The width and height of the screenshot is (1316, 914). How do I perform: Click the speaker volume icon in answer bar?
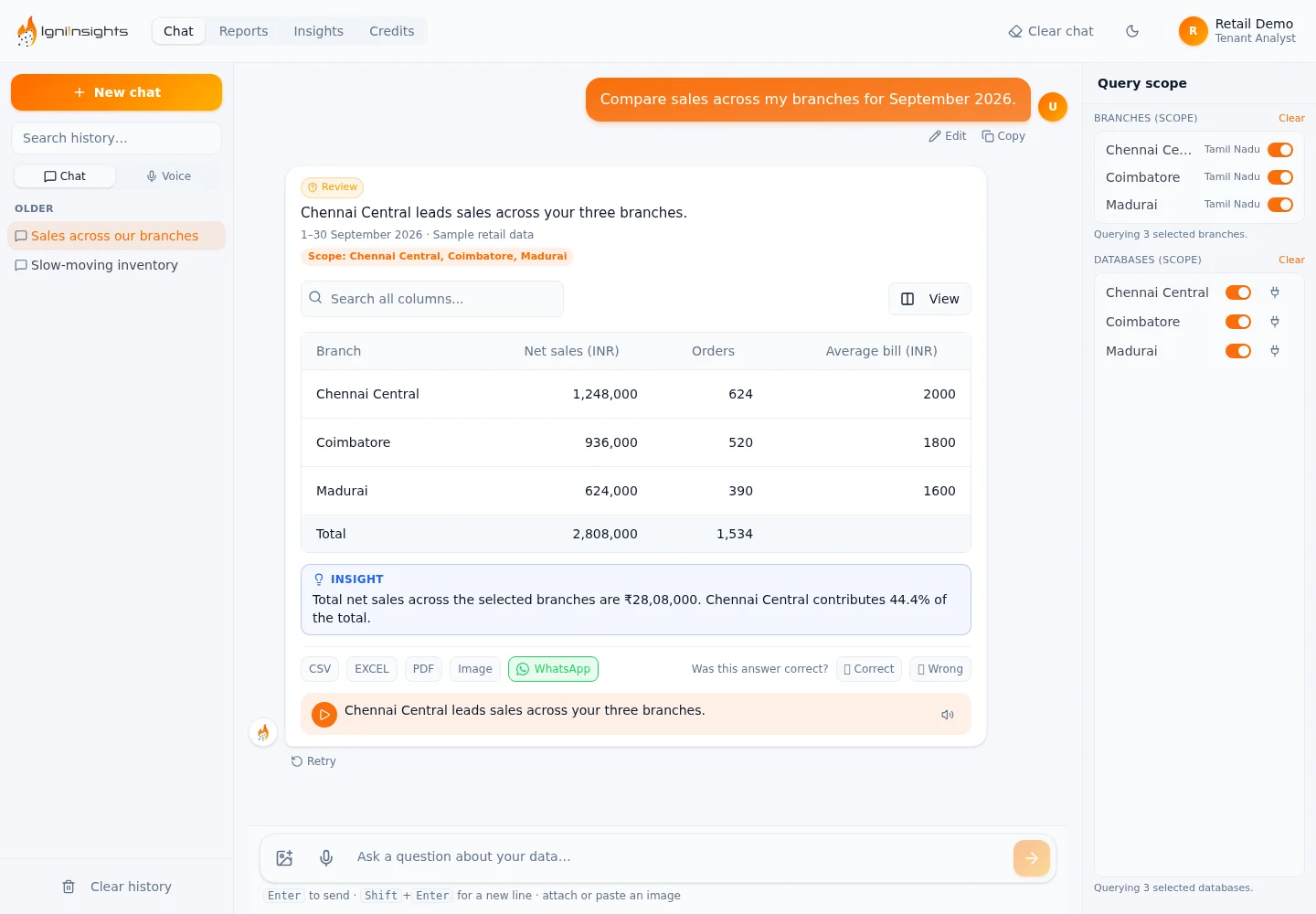click(x=948, y=715)
